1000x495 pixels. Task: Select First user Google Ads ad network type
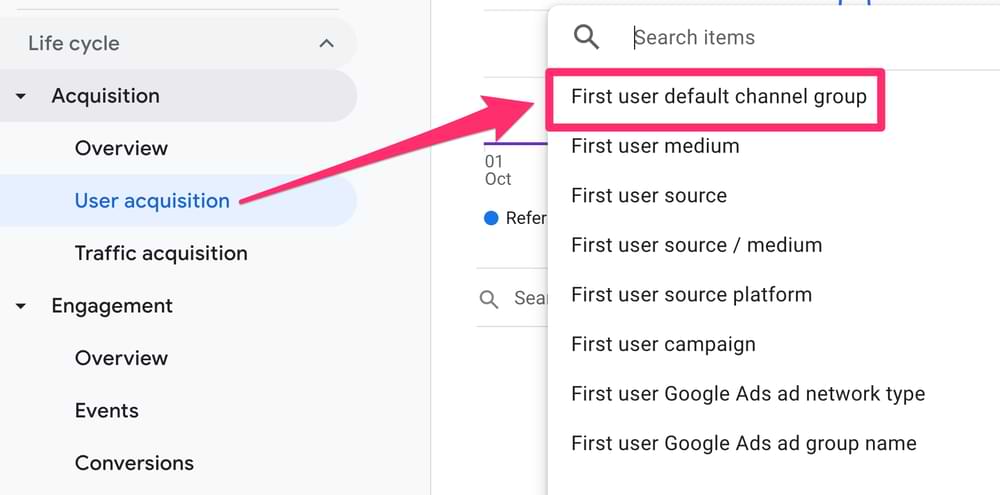748,394
